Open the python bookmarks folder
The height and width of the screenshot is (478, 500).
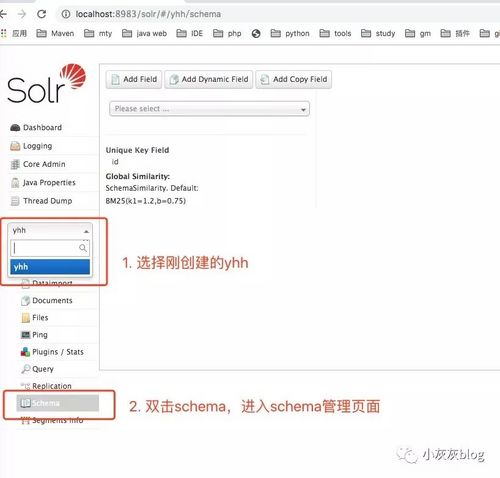click(290, 33)
